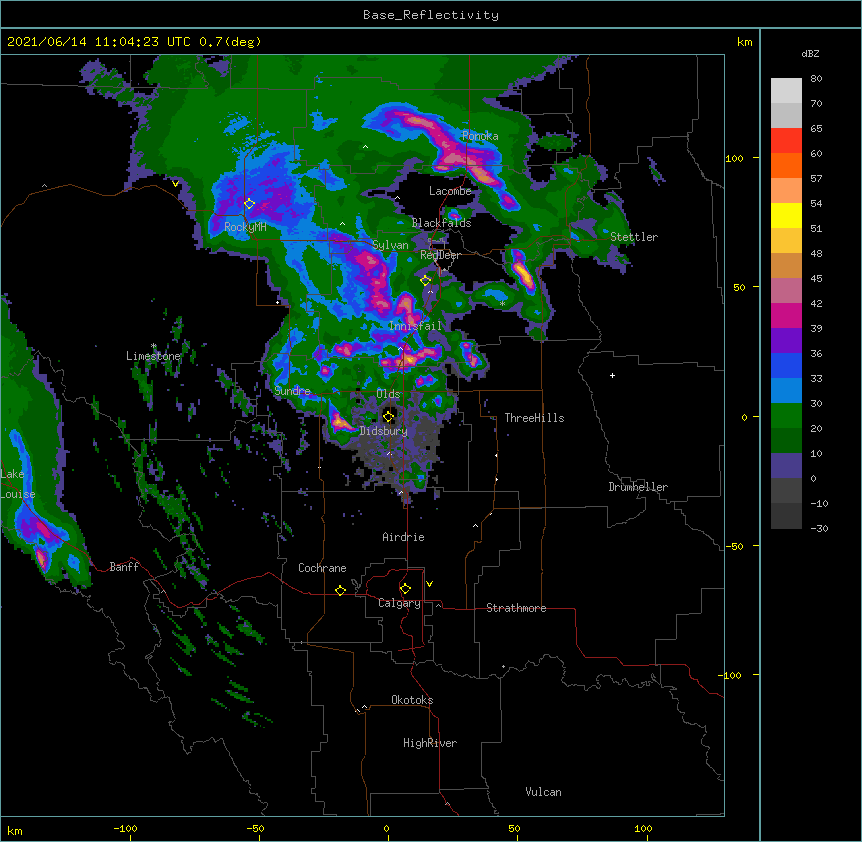Click the blue legend swatch between 33 and 36
Viewport: 862px width, 842px height.
(x=786, y=365)
